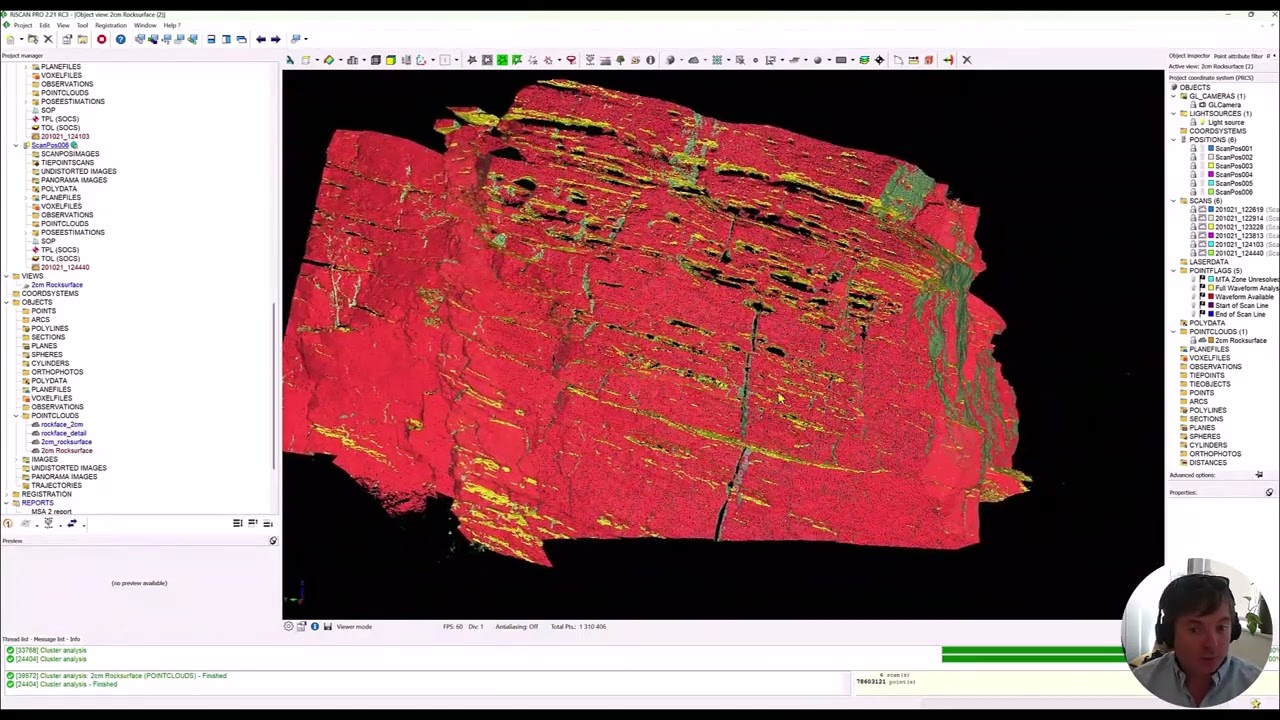
Task: Click the preview panel close icon
Action: point(273,541)
